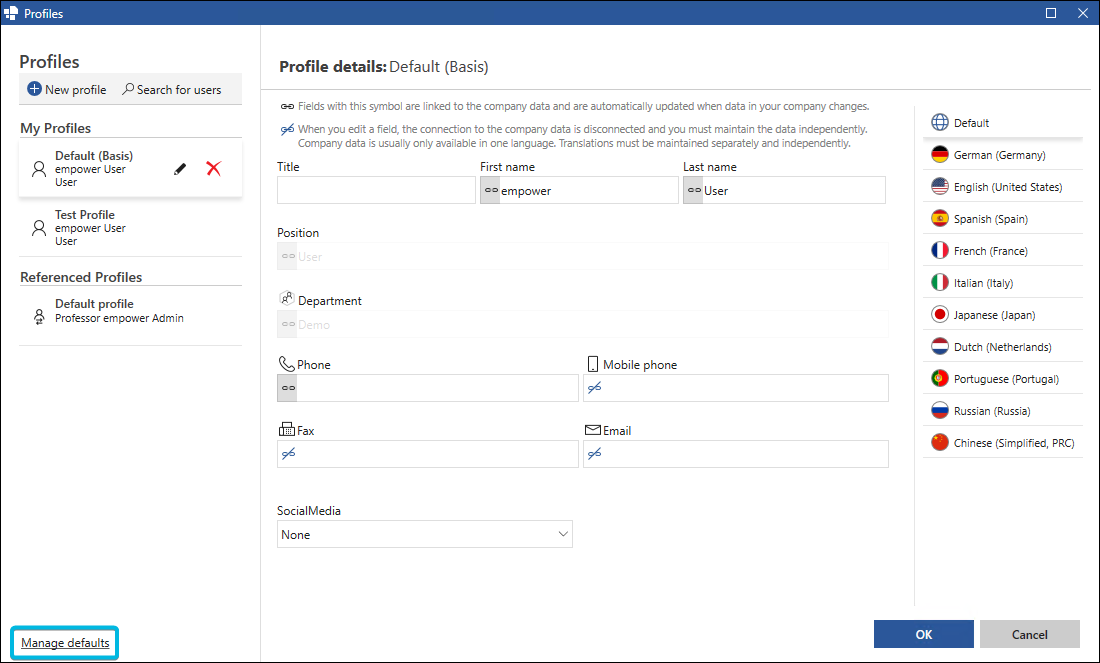1100x663 pixels.
Task: Click the Department field showing Demo
Action: (x=583, y=324)
